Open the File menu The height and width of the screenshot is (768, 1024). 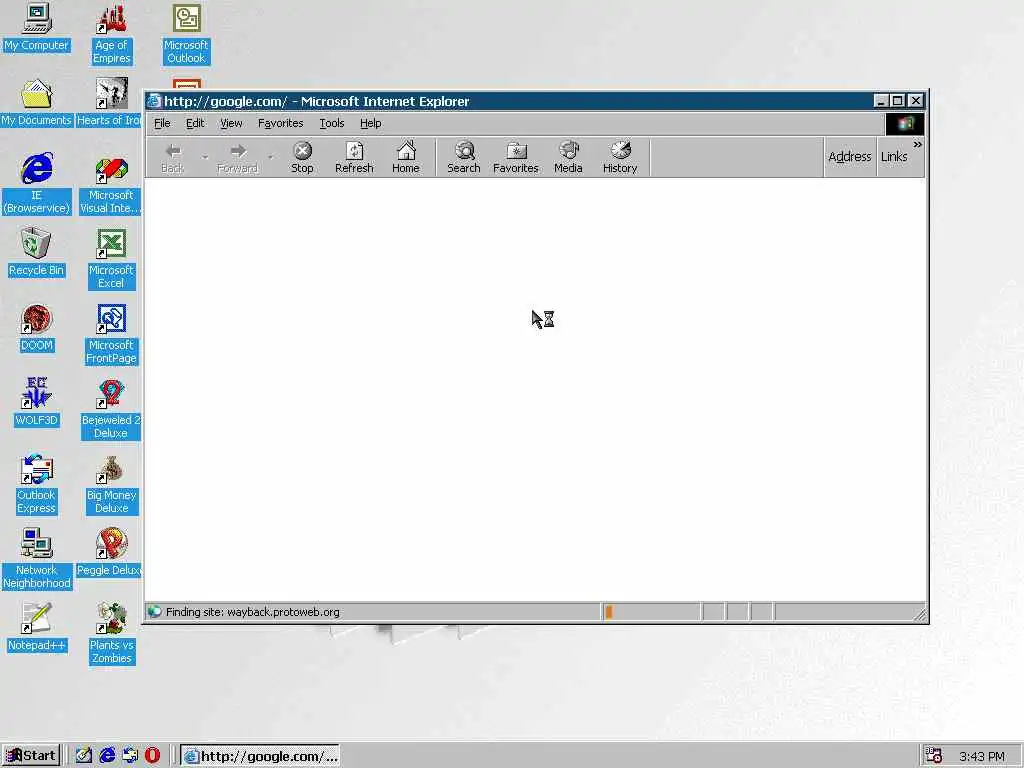162,123
